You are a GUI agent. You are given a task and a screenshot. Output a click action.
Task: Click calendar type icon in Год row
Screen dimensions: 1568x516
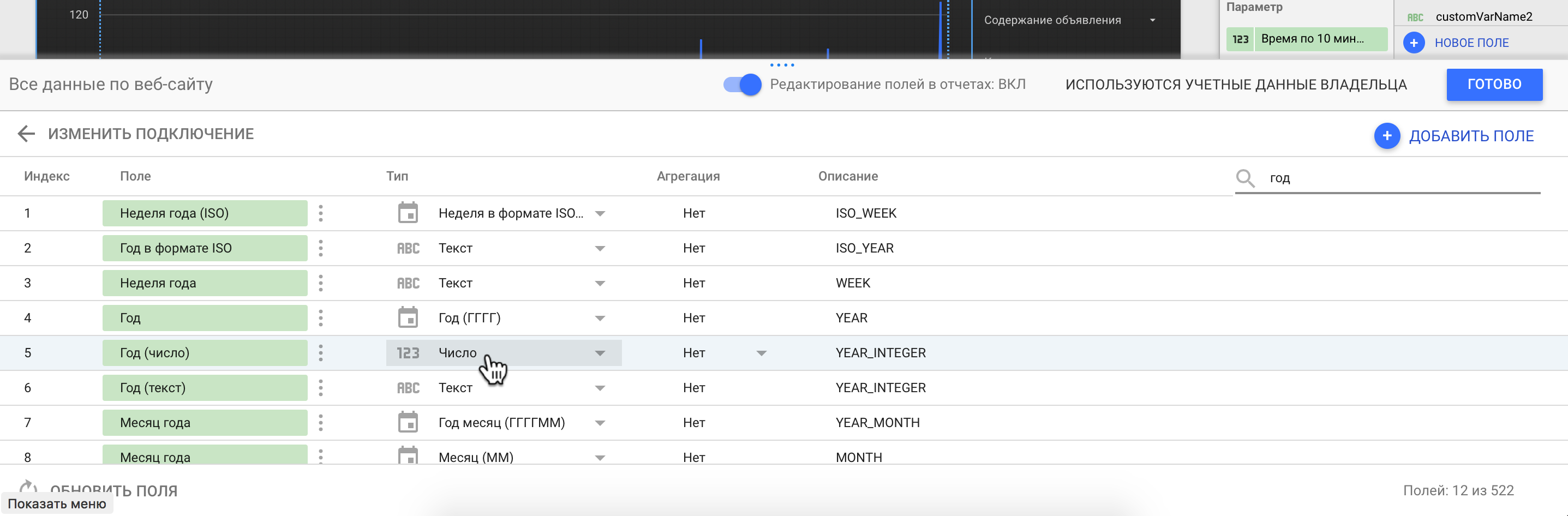click(408, 317)
